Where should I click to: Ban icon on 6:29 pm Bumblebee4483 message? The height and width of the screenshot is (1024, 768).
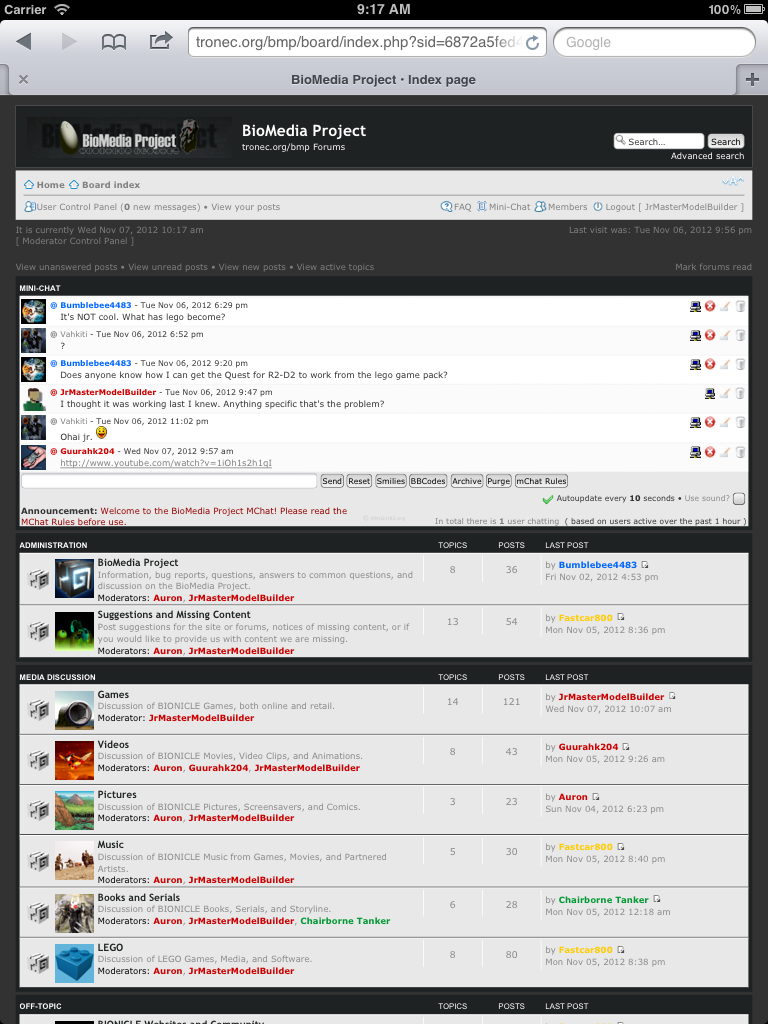(x=710, y=306)
